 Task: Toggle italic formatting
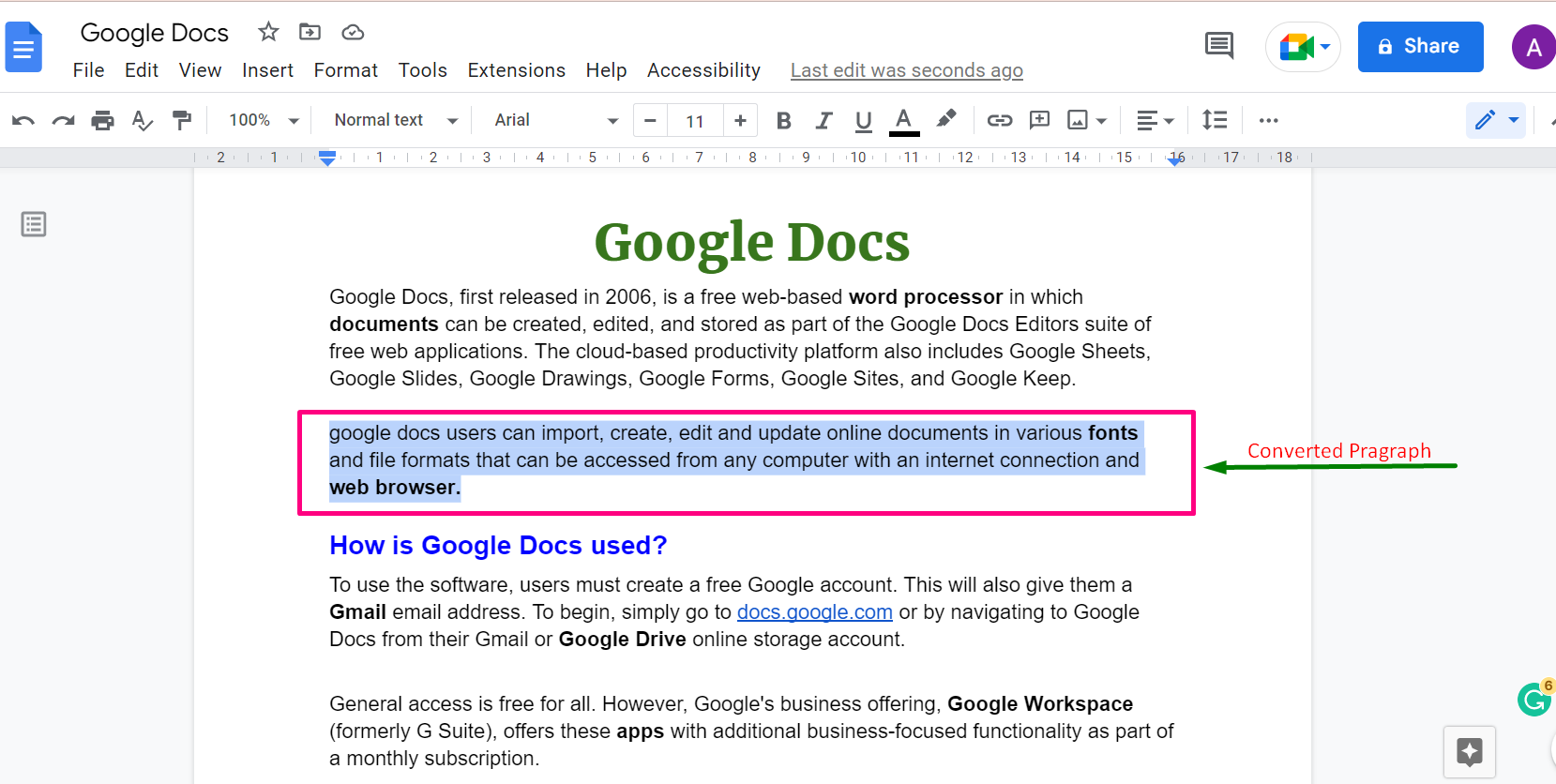(823, 120)
